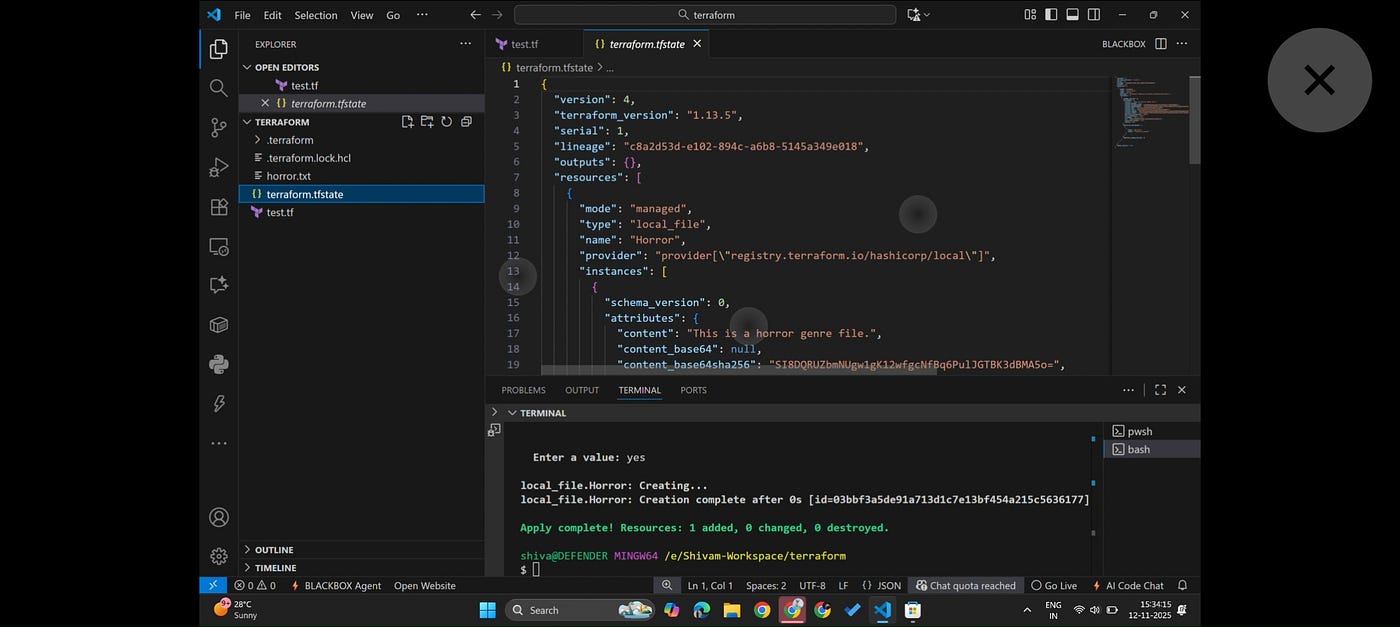Viewport: 1400px width, 627px height.
Task: Open the Edit menu
Action: click(272, 15)
